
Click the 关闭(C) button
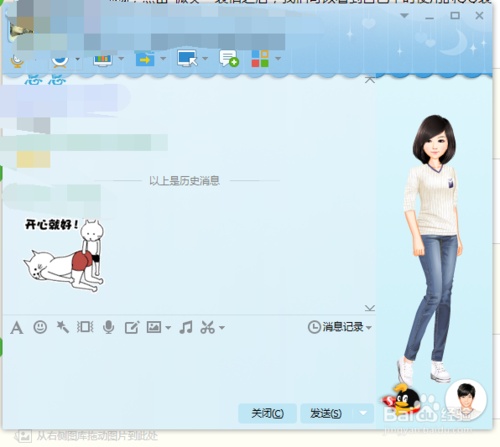[x=267, y=413]
